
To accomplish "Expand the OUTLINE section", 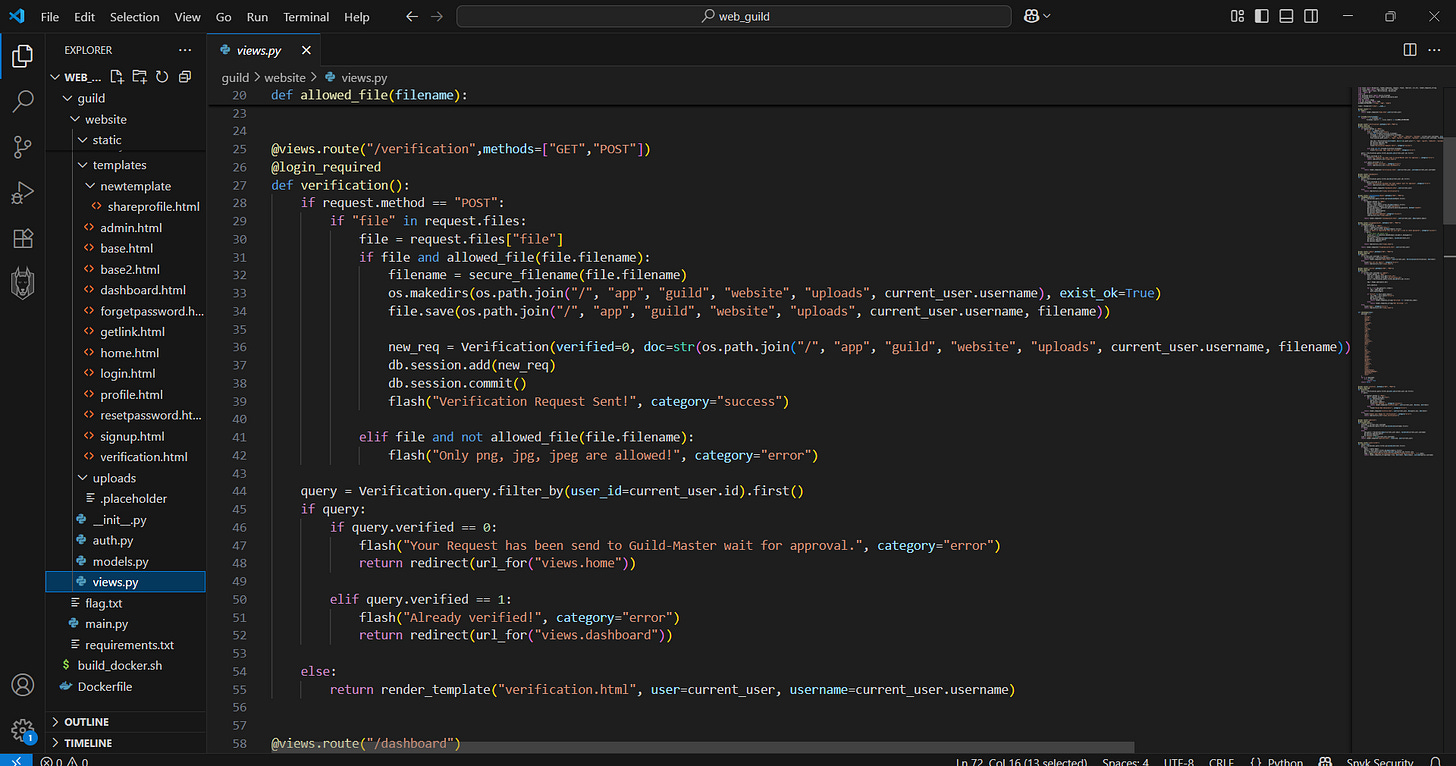I will (86, 722).
